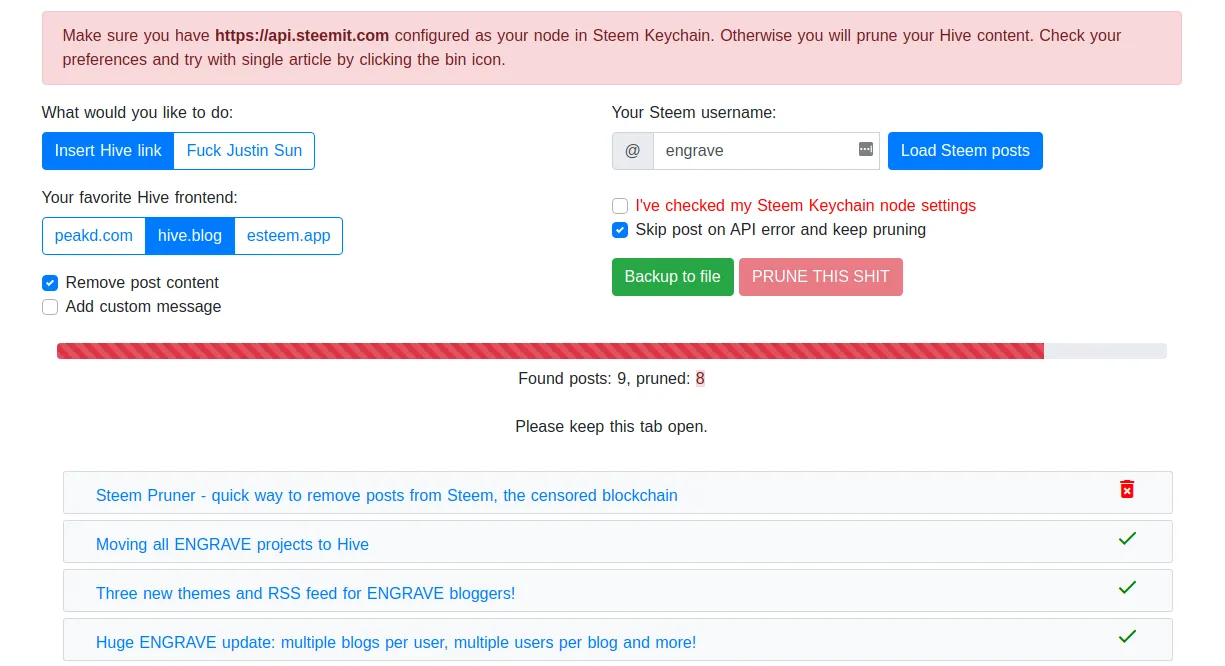1225x666 pixels.
Task: Toggle the Remove post content checkbox
Action: point(50,283)
